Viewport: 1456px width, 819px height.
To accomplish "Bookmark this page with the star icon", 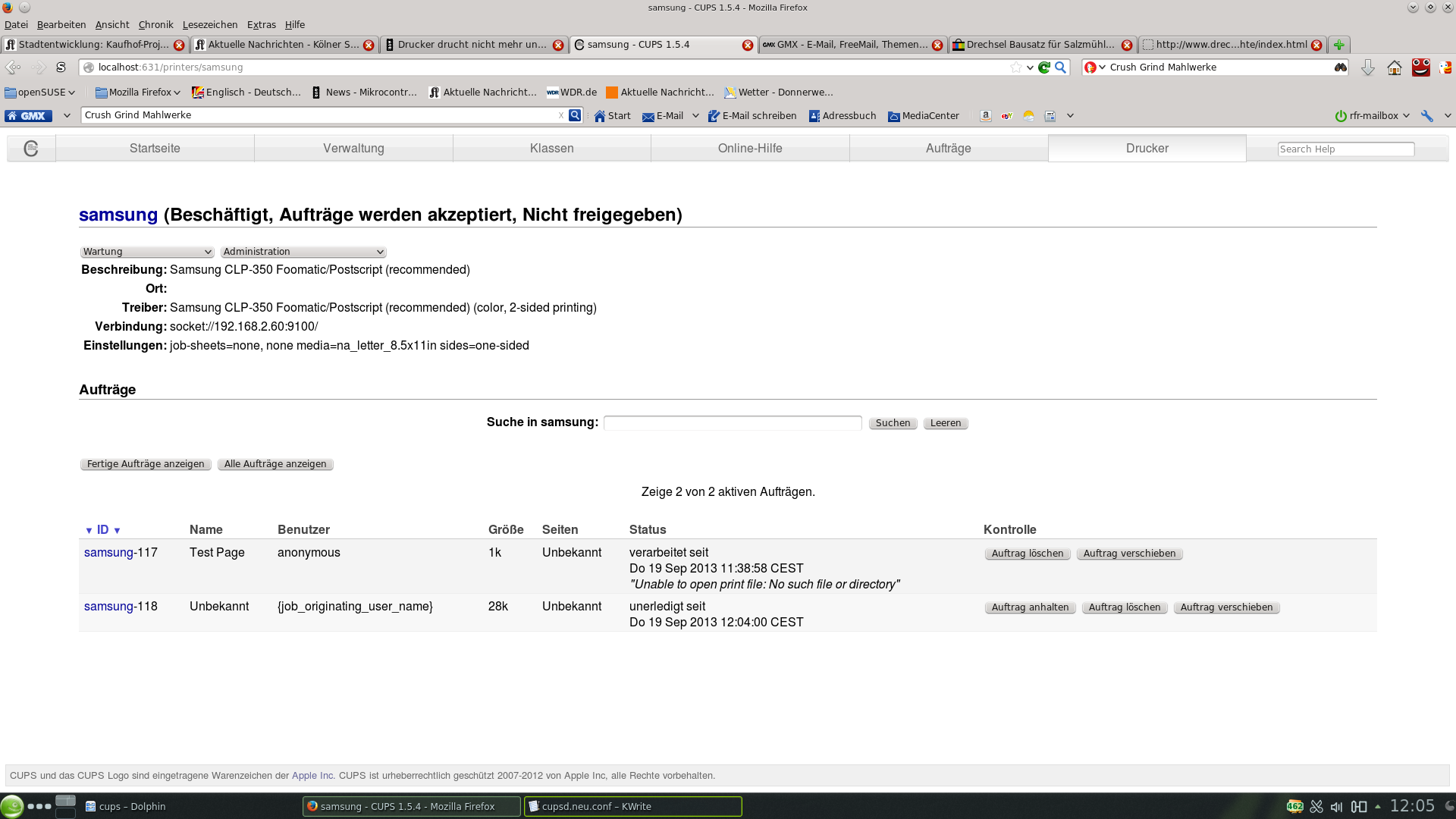I will click(x=1016, y=67).
